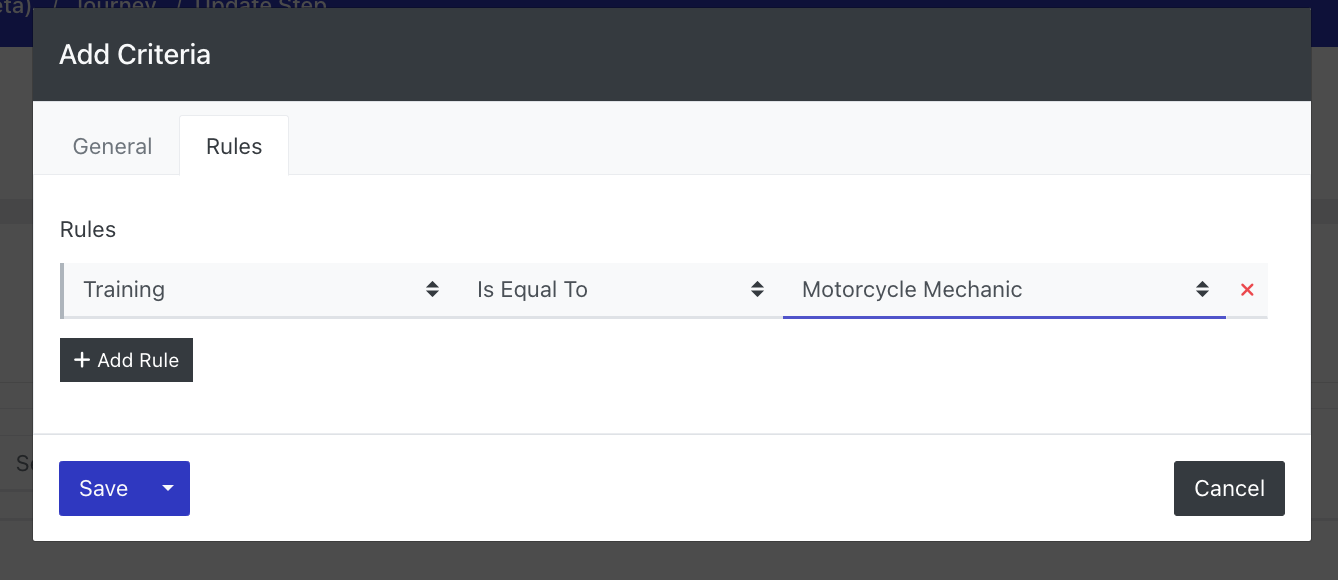The width and height of the screenshot is (1338, 580).
Task: Click the Rules section heading label
Action: [x=88, y=229]
